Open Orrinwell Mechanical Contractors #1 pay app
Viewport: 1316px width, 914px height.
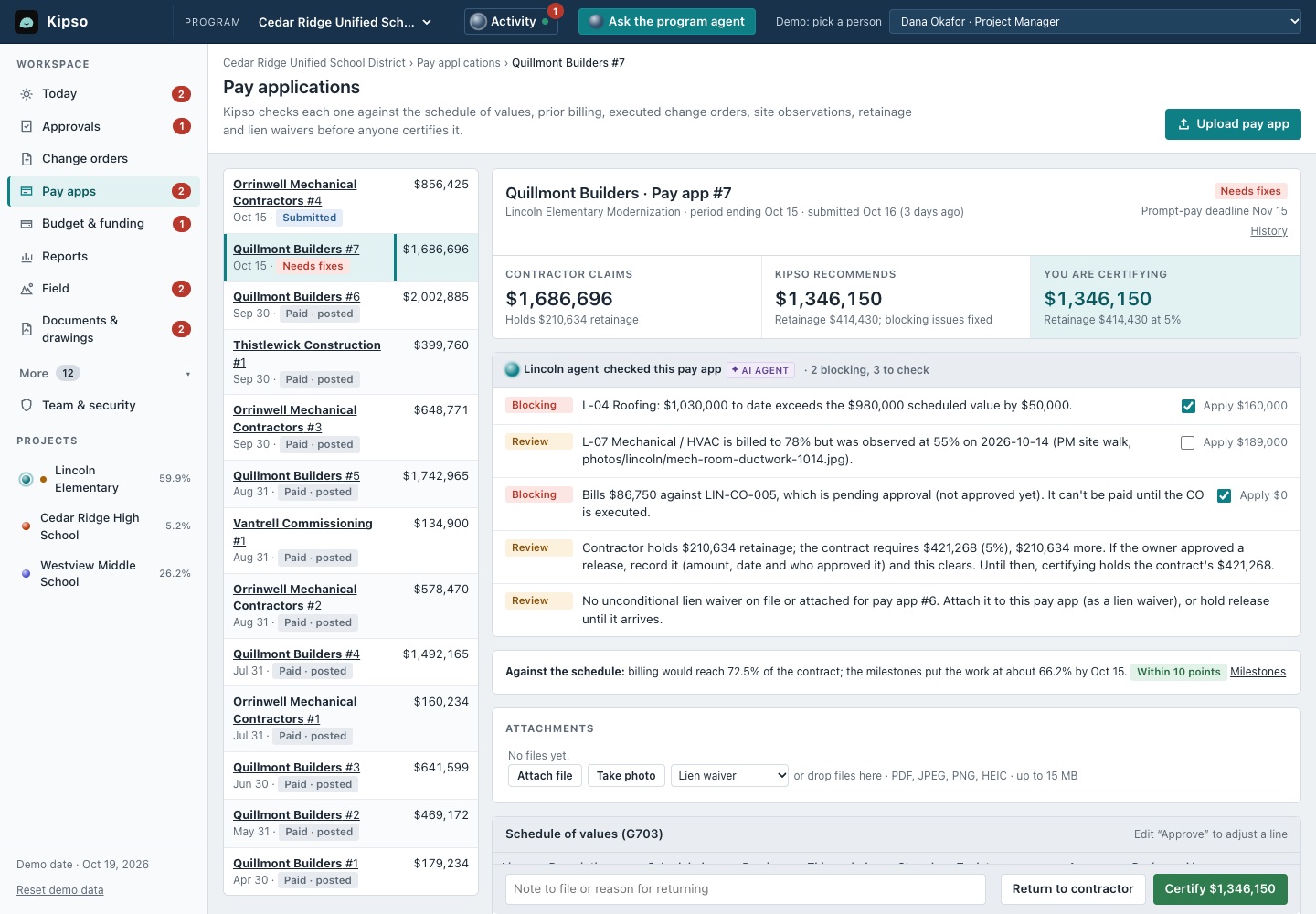295,710
